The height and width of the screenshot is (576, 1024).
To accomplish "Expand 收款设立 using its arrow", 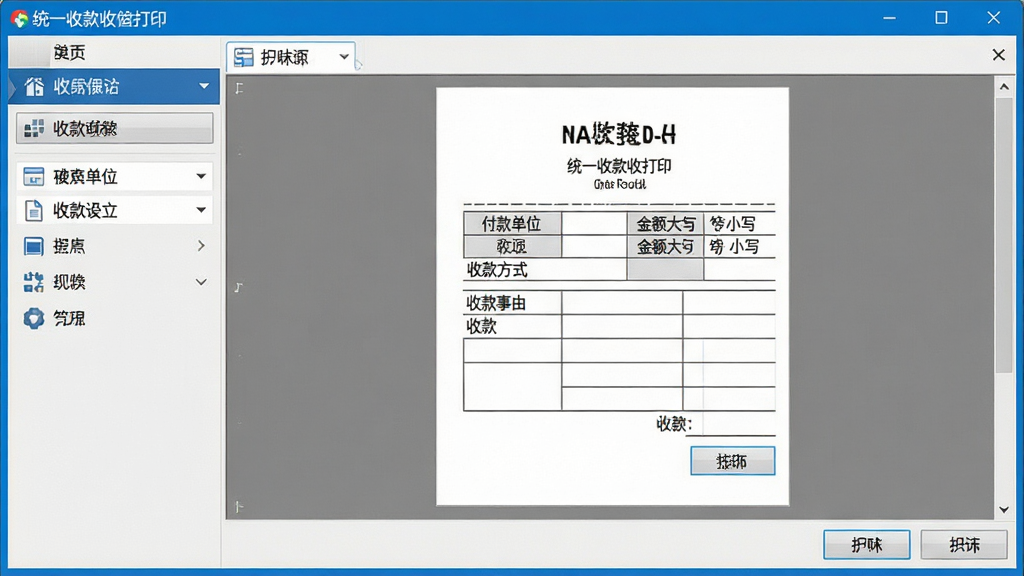I will pos(201,210).
